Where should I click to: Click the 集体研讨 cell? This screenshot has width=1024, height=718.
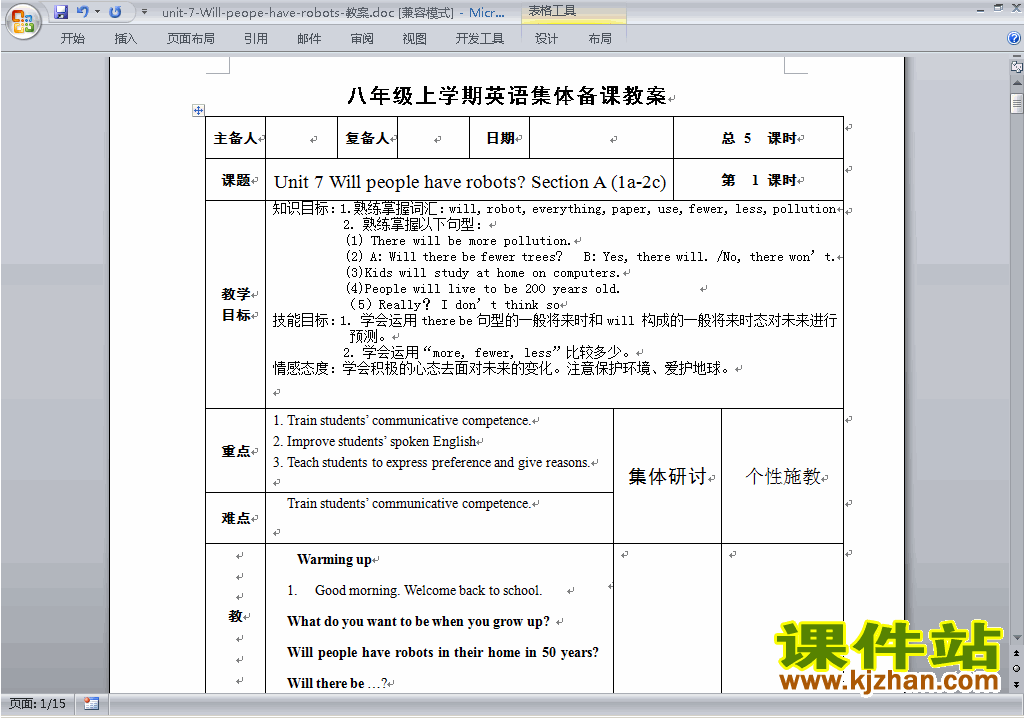(667, 476)
